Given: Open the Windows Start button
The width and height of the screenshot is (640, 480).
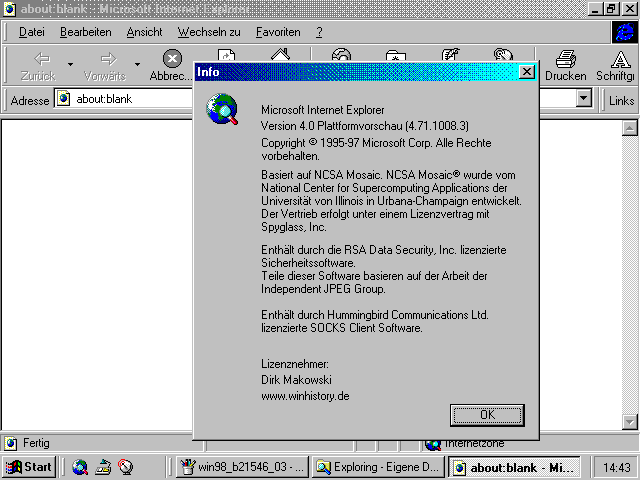Looking at the screenshot, I should (x=29, y=467).
